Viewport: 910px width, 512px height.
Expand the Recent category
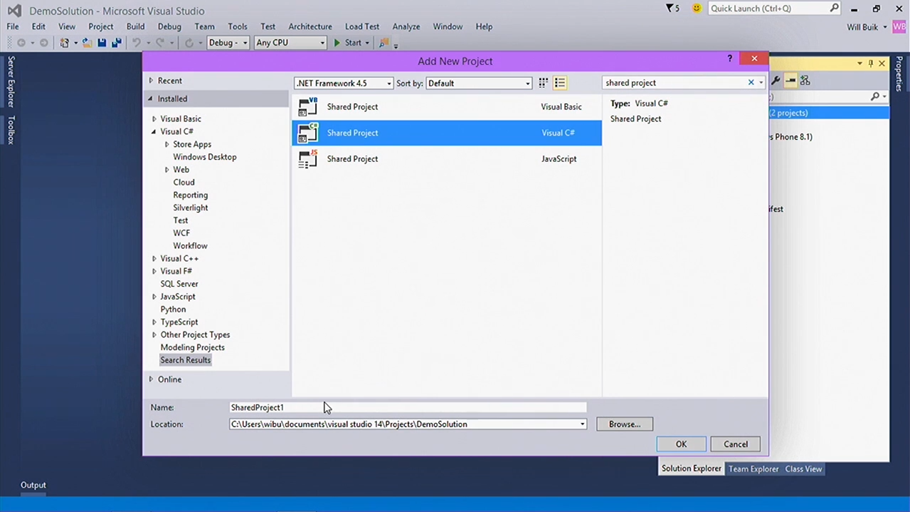click(x=151, y=81)
